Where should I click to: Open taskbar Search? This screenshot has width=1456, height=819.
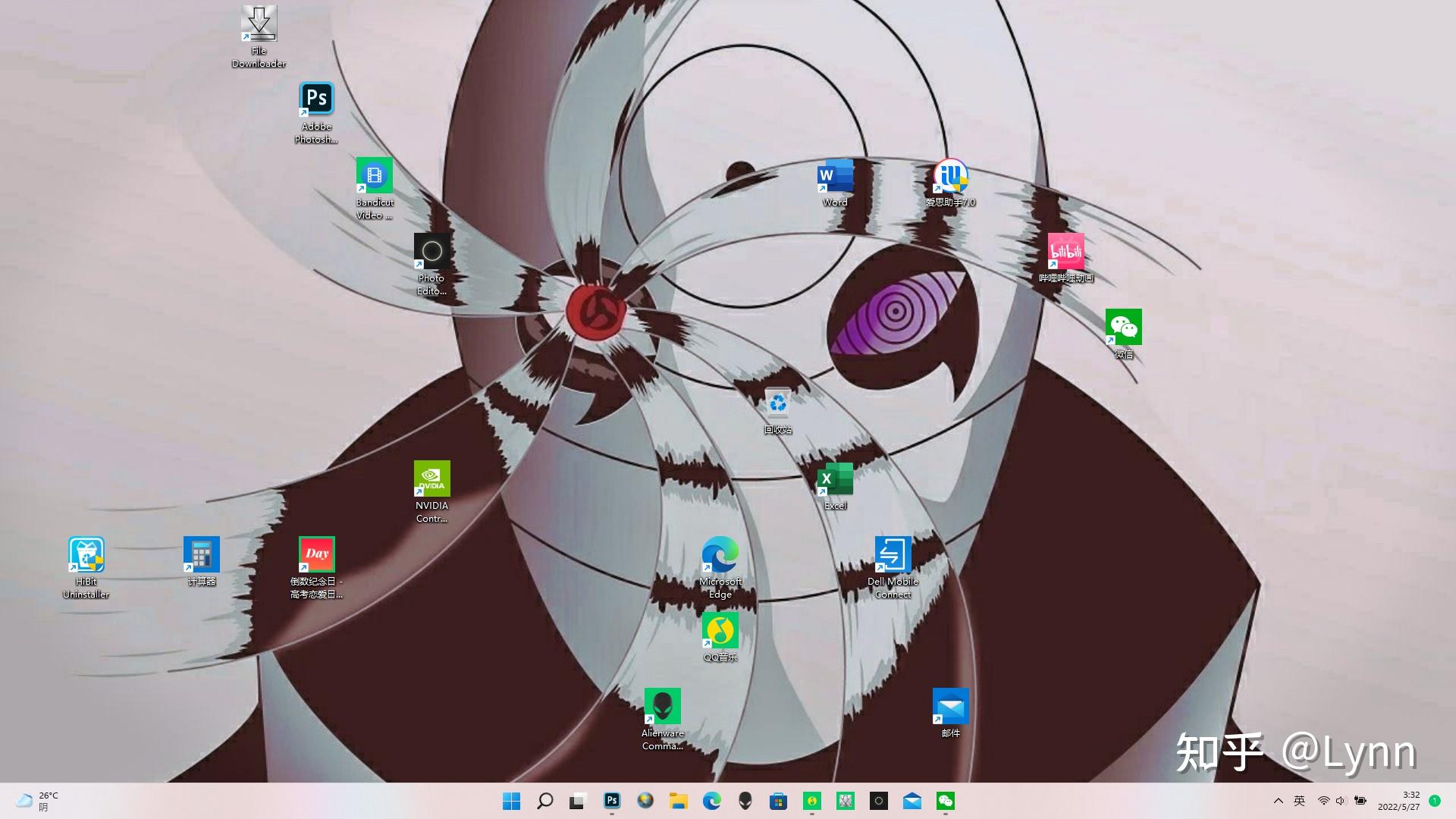545,801
